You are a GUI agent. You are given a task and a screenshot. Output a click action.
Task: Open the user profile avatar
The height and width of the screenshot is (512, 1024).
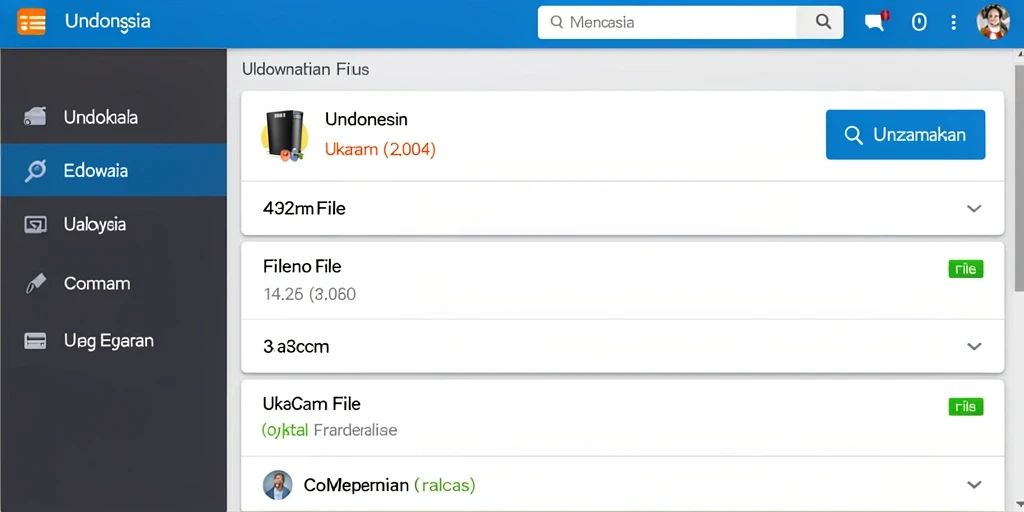coord(993,22)
